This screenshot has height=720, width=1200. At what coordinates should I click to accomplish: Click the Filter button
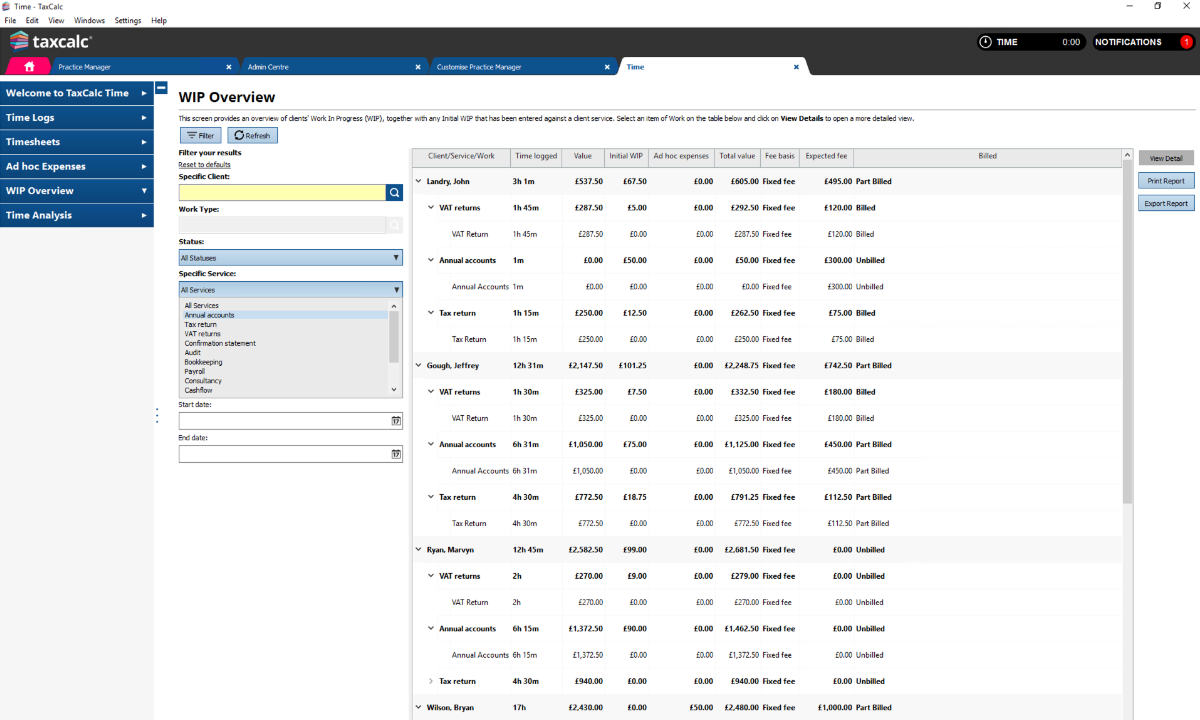point(200,135)
